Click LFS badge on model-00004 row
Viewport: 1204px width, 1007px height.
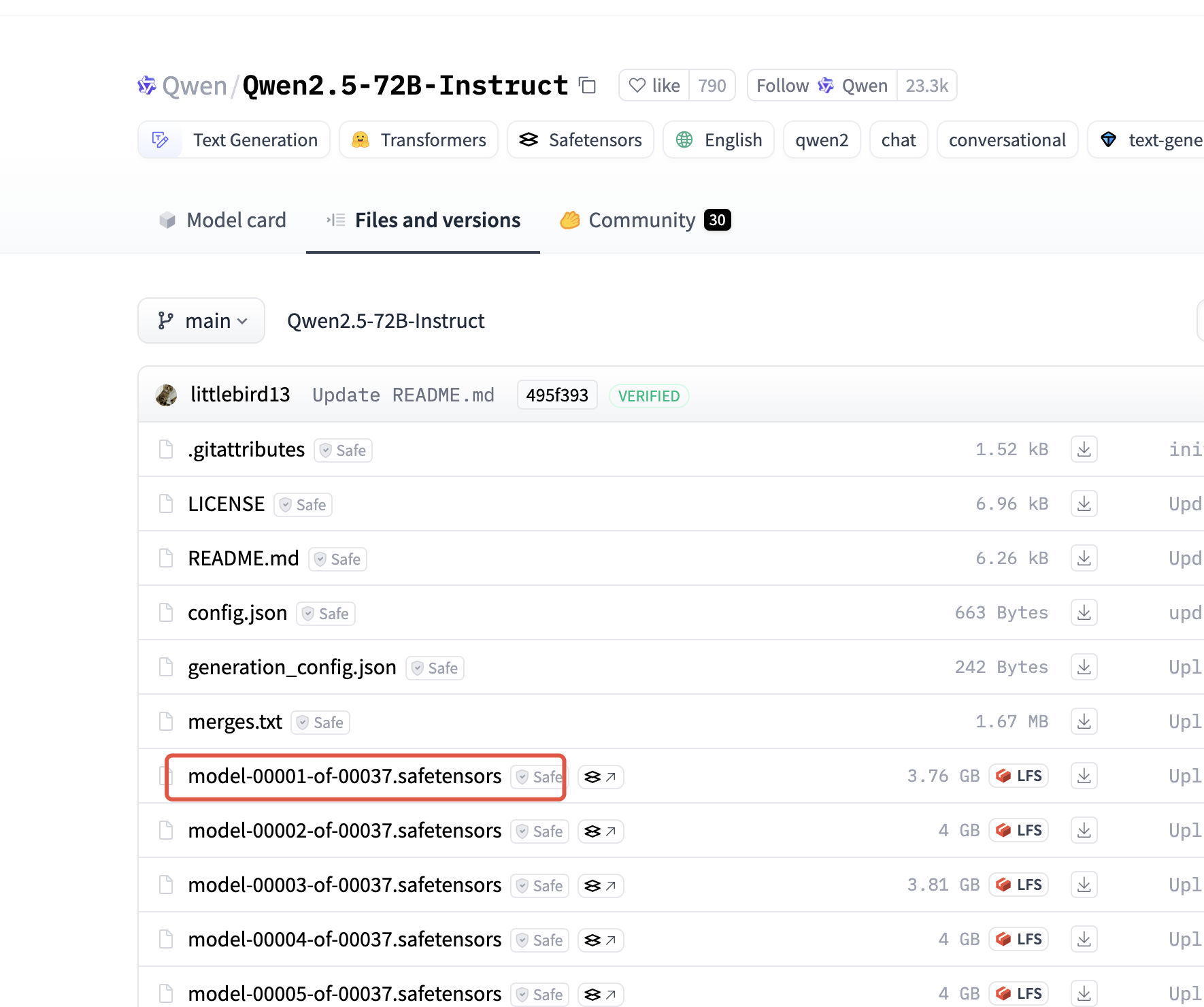point(1018,939)
